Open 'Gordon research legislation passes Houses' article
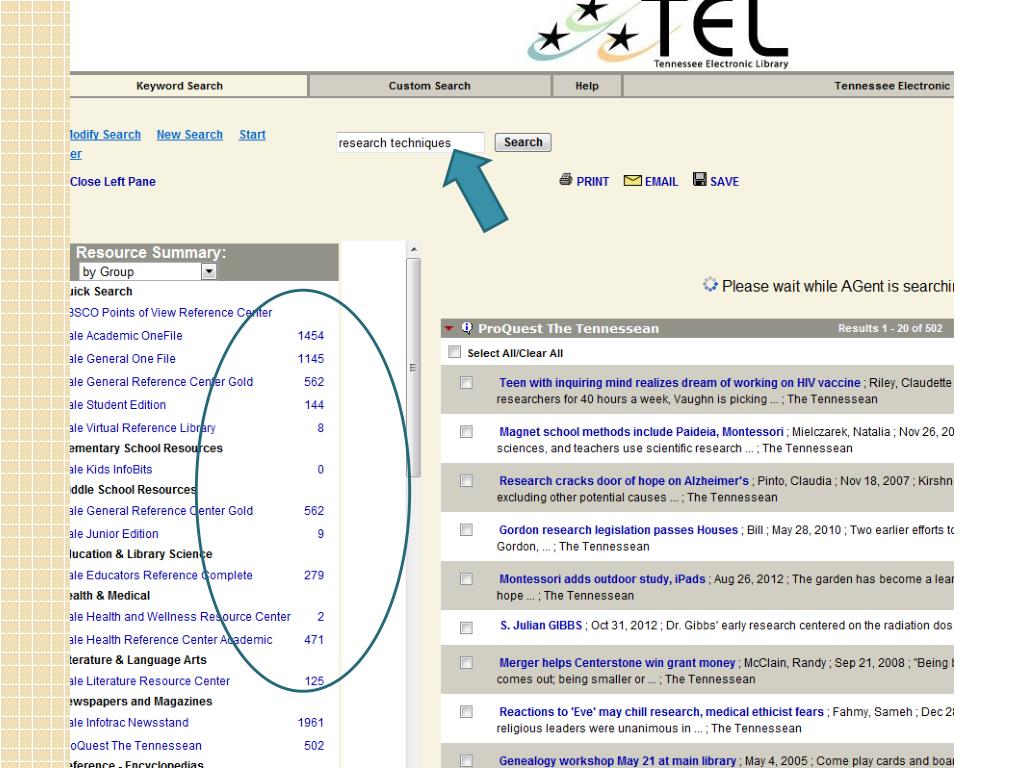The height and width of the screenshot is (768, 1024). 618,530
